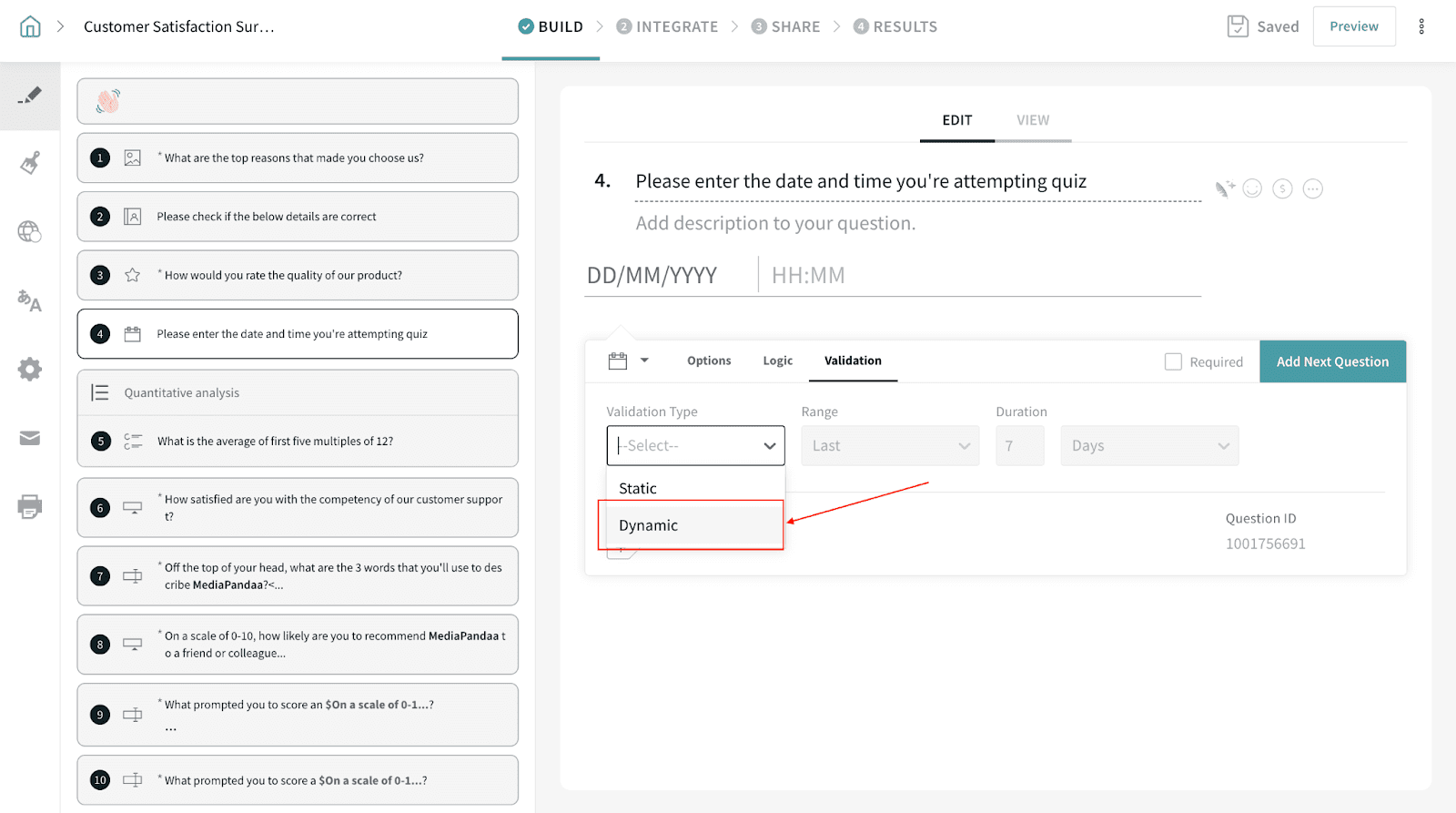Image resolution: width=1456 pixels, height=813 pixels.
Task: Expand the Range dropdown showing Last
Action: point(889,445)
